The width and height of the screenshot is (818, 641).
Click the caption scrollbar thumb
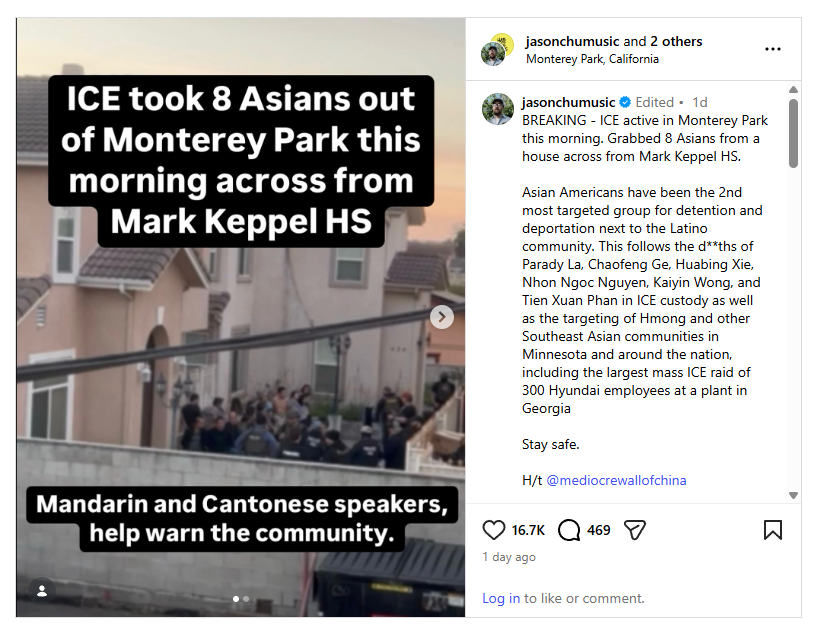[793, 134]
